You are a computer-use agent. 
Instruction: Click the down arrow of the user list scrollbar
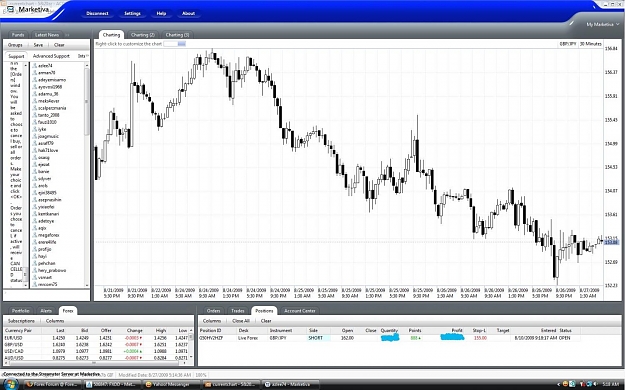tap(86, 285)
